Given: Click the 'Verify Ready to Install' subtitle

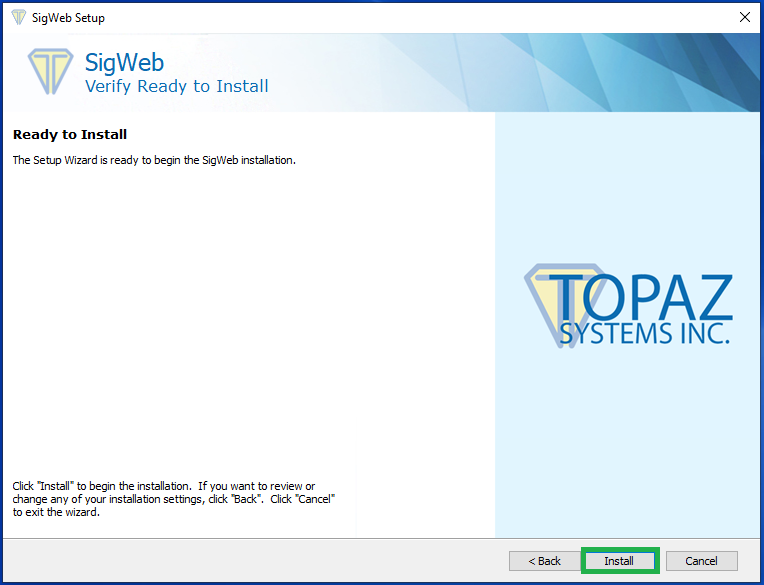Looking at the screenshot, I should 176,86.
